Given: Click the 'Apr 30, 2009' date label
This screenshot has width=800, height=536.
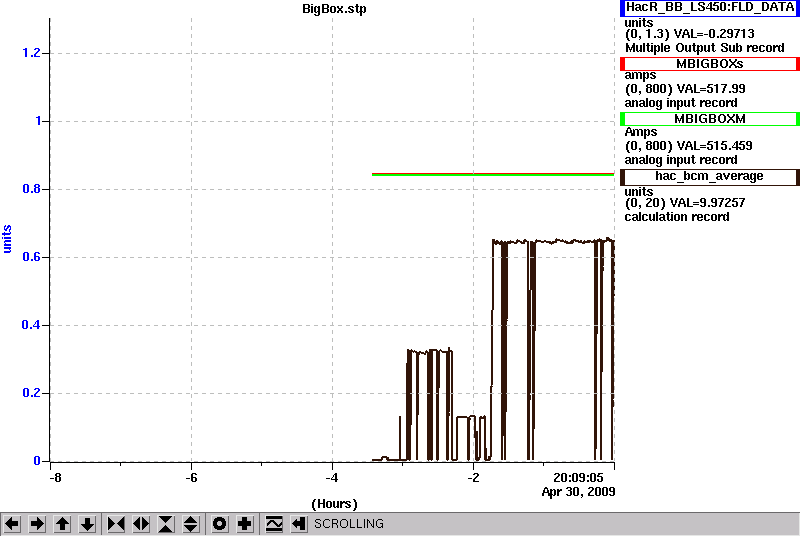Looking at the screenshot, I should tap(578, 492).
